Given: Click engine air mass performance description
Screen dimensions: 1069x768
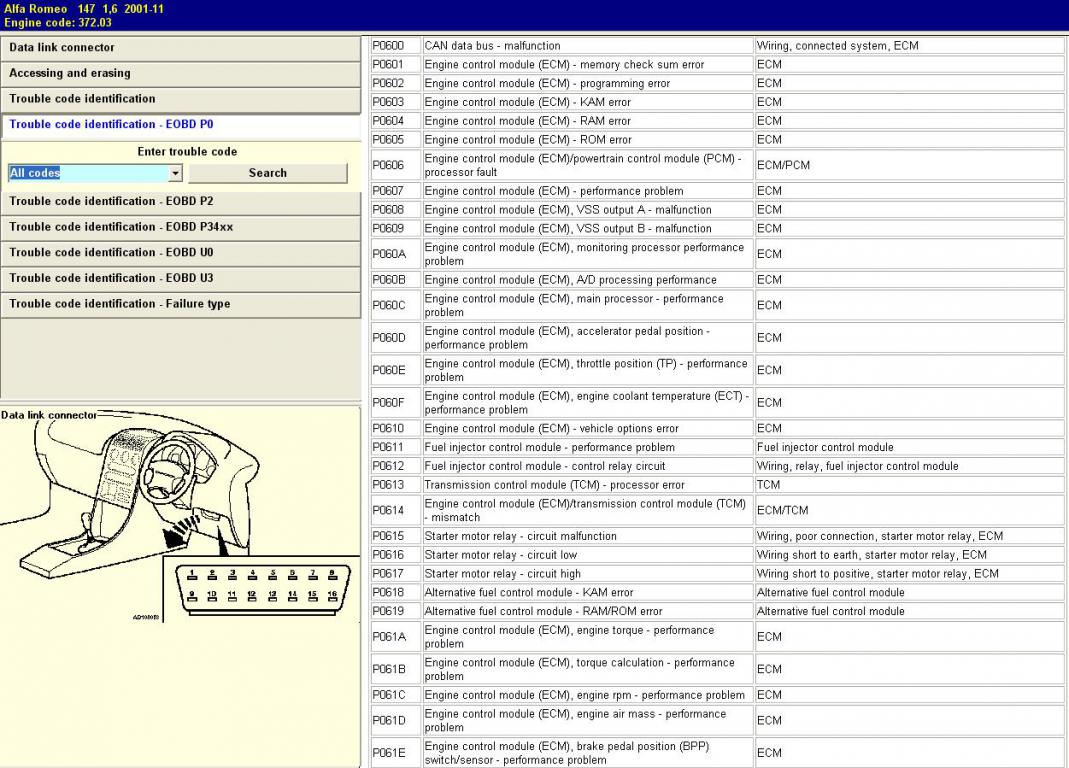Looking at the screenshot, I should tap(587, 720).
